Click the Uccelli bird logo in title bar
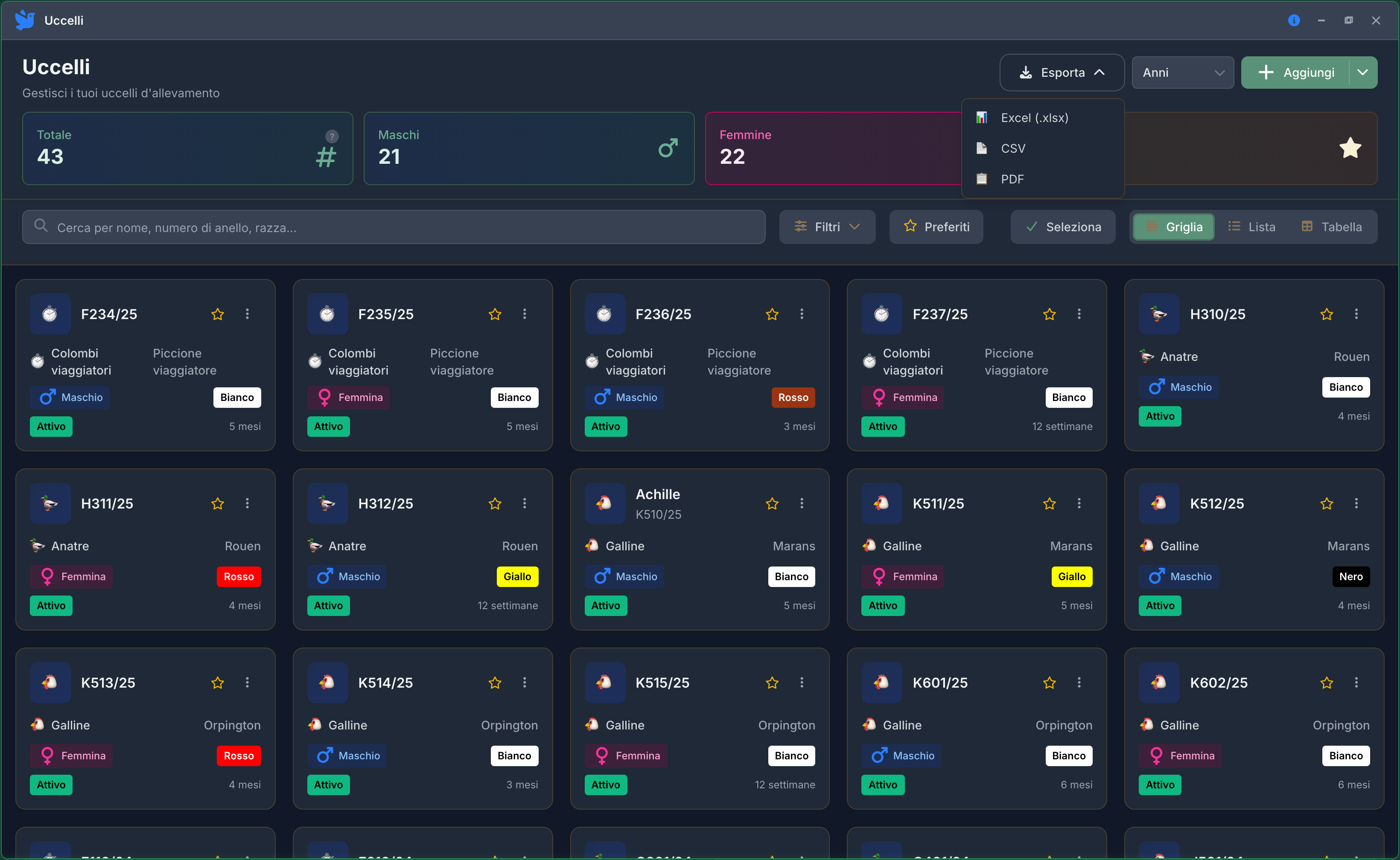This screenshot has width=1400, height=860. 24,20
